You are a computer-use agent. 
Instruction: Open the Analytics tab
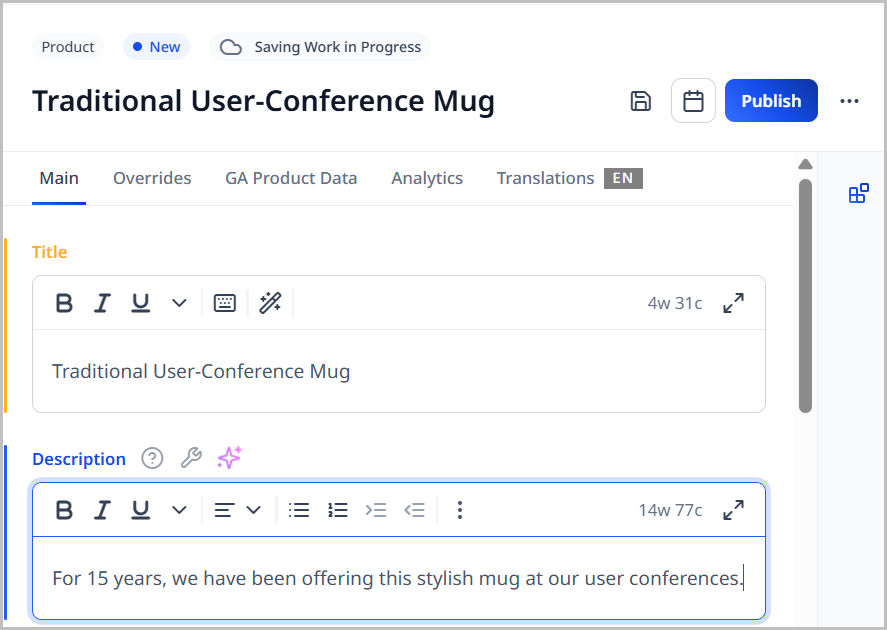point(427,178)
